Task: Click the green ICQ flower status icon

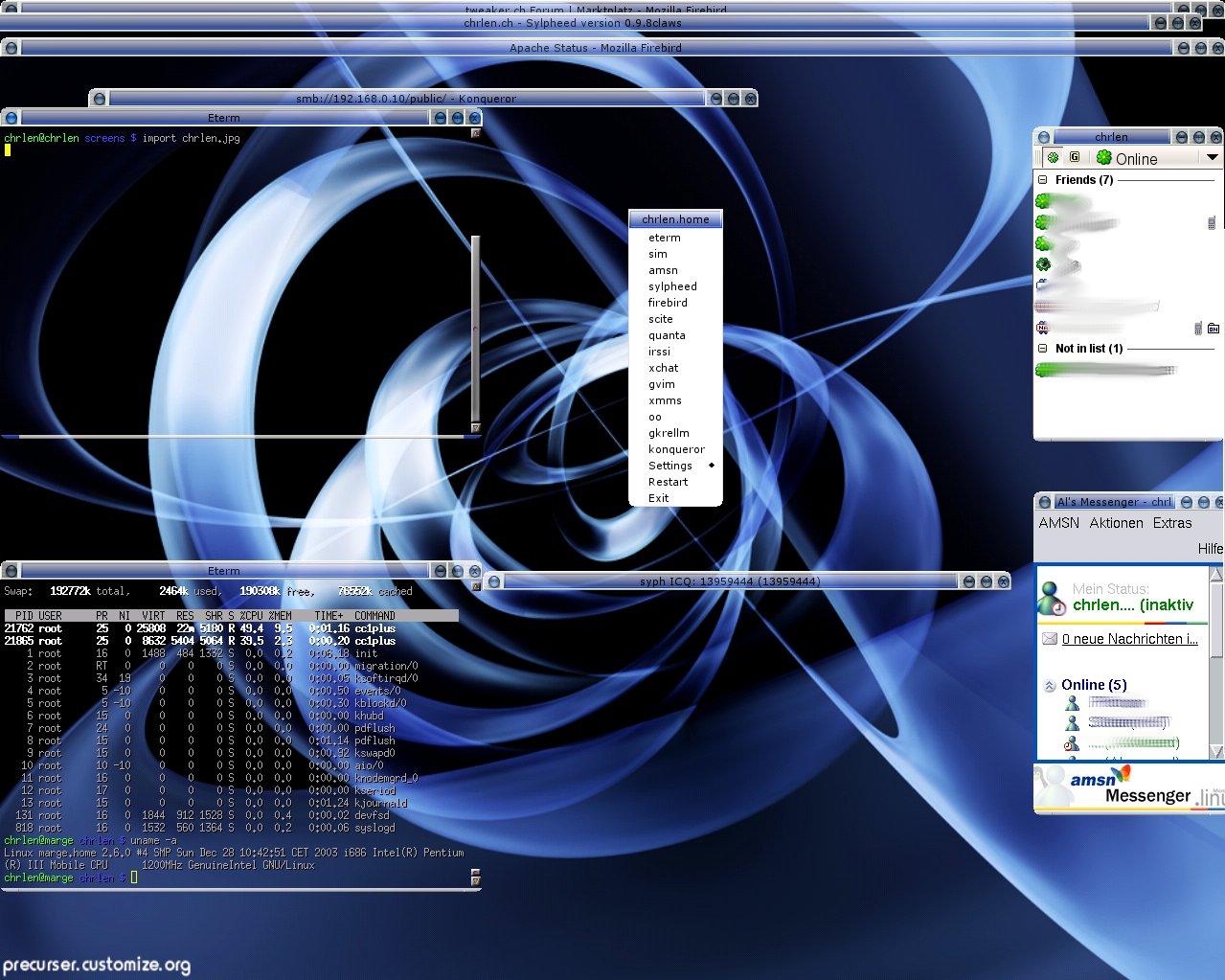Action: click(1104, 158)
